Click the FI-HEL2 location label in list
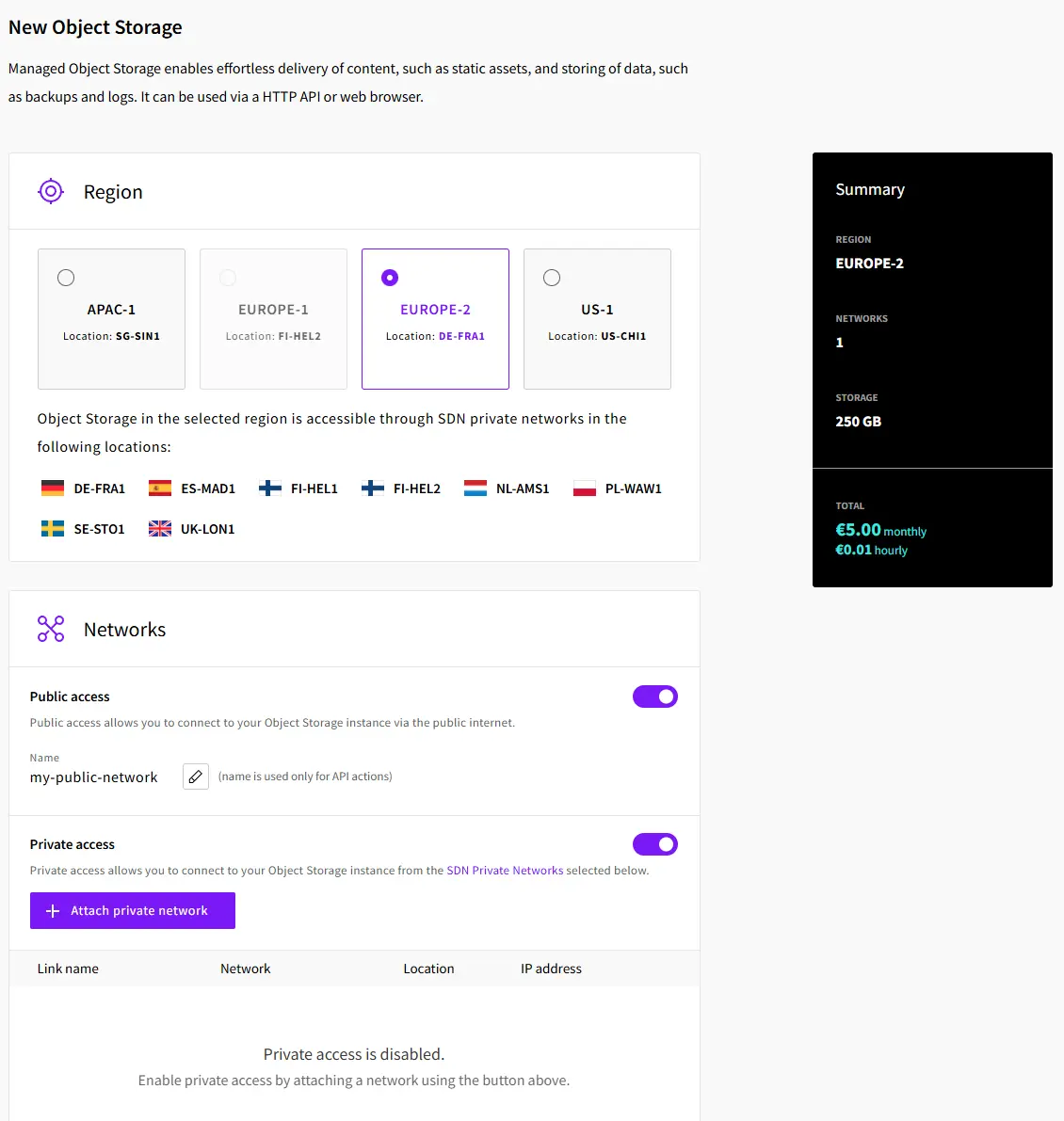 pyautogui.click(x=417, y=488)
